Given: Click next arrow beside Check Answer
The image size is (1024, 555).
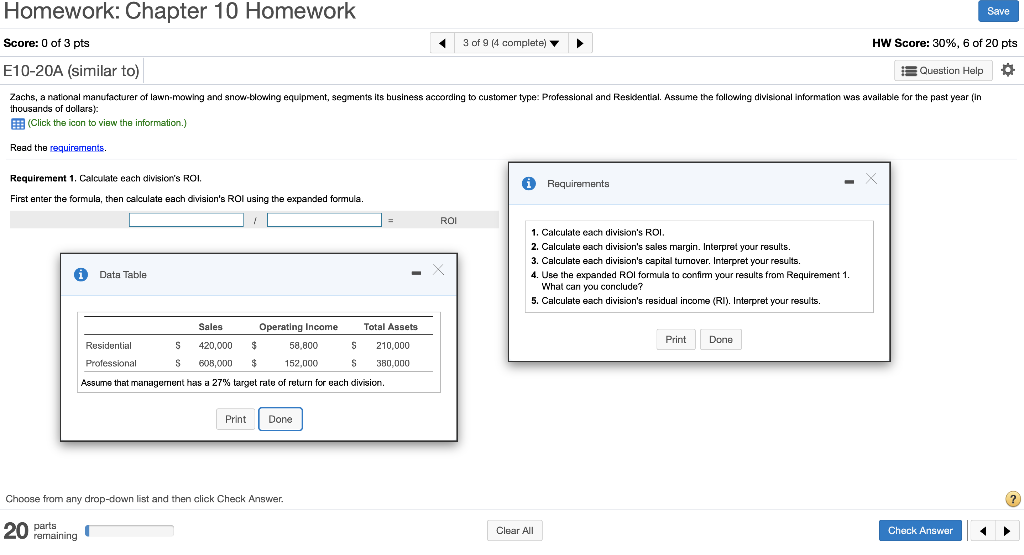Looking at the screenshot, I should tap(1007, 531).
